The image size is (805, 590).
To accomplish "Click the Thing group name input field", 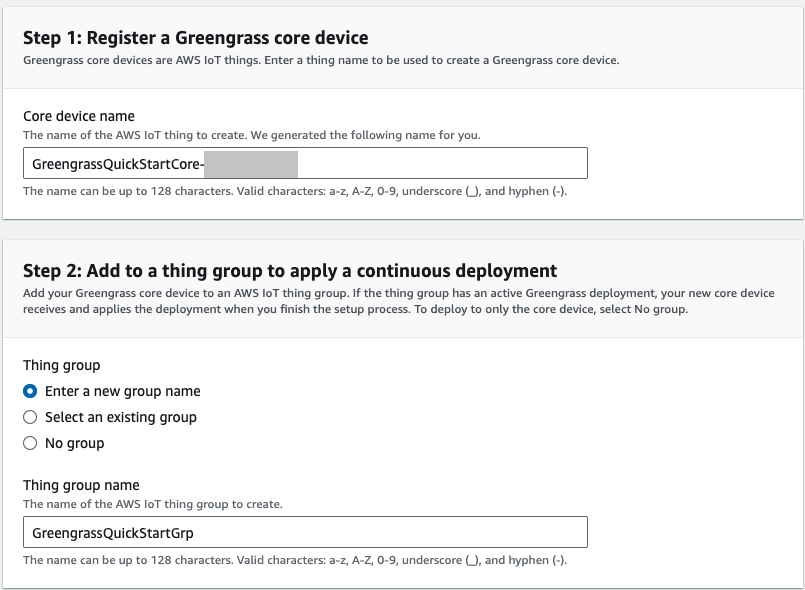I will [305, 532].
